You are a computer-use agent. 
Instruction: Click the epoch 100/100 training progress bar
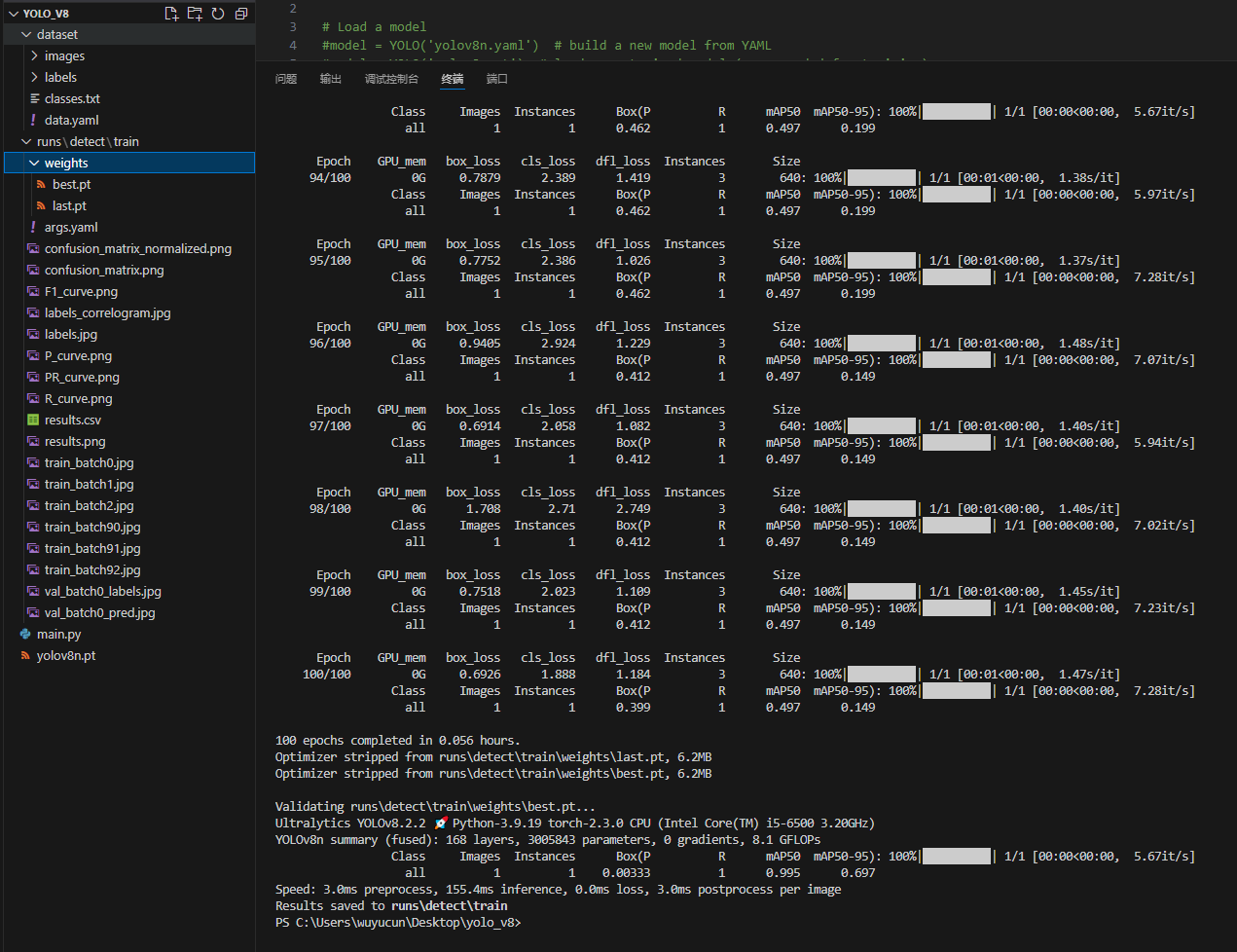[x=881, y=674]
